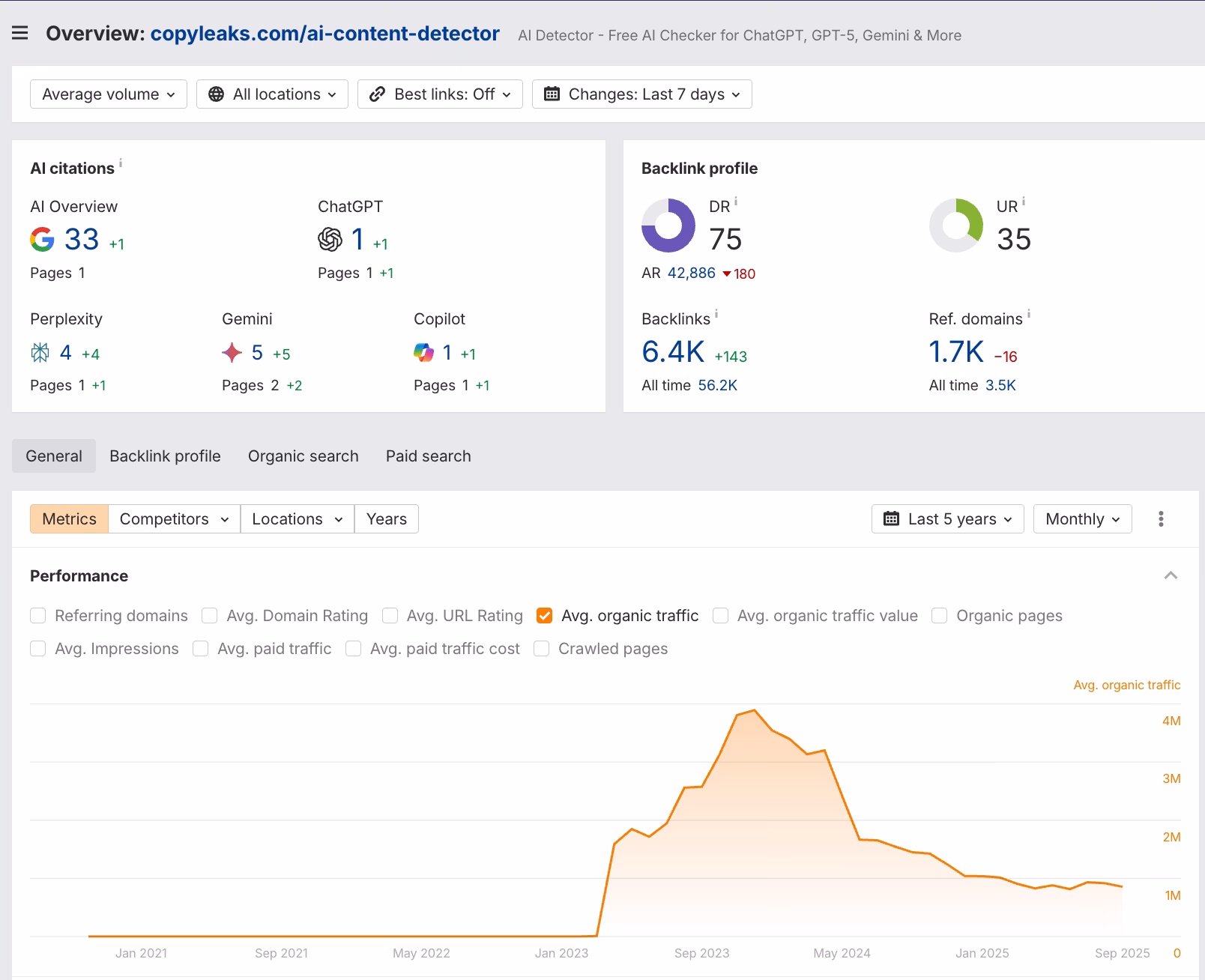Click the info icon next to AI citations
Viewport: 1205px width, 980px height.
[121, 163]
